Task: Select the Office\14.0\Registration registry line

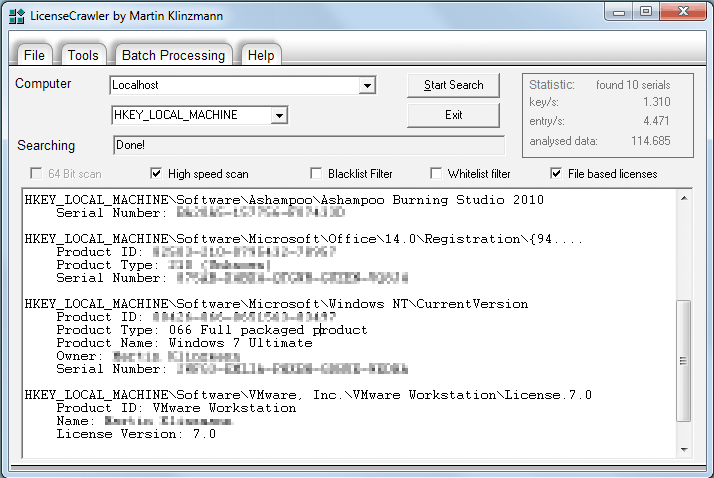Action: pos(303,239)
